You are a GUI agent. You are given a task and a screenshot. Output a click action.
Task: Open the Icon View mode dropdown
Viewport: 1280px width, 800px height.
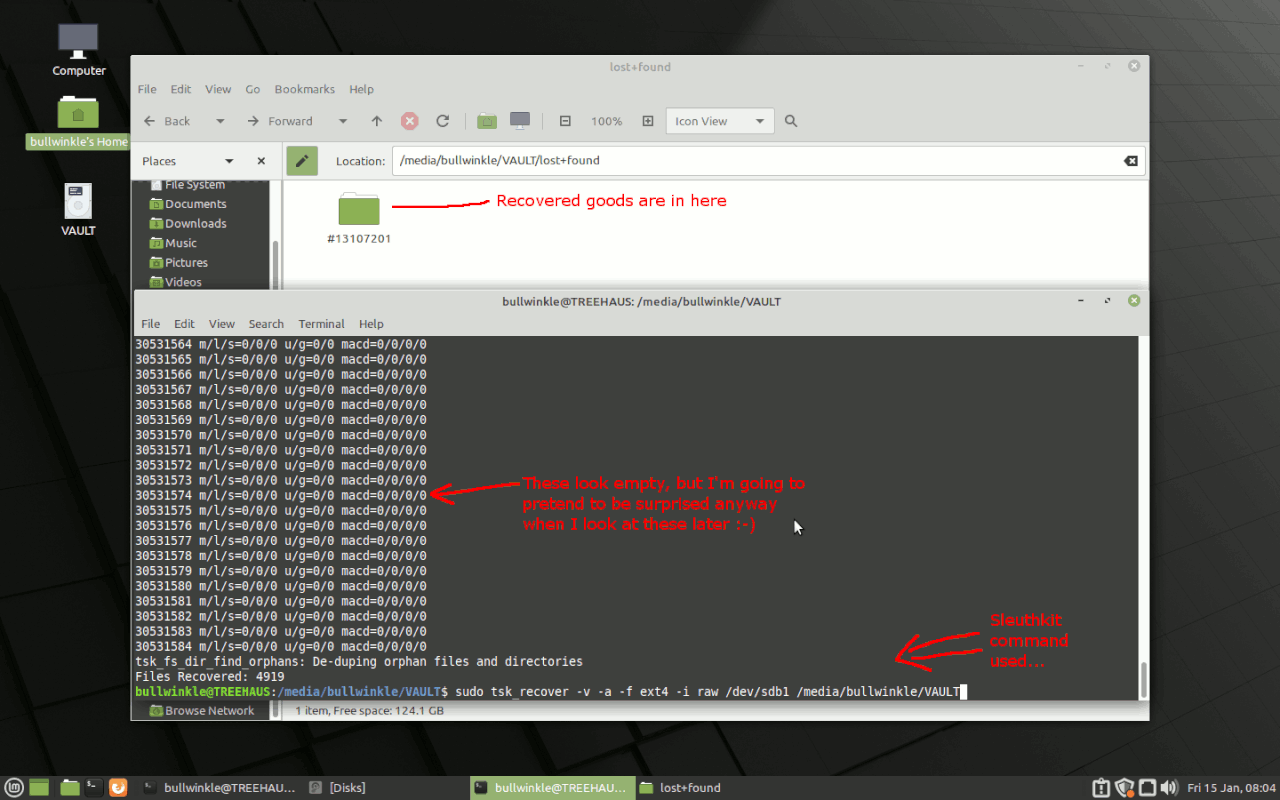[720, 121]
